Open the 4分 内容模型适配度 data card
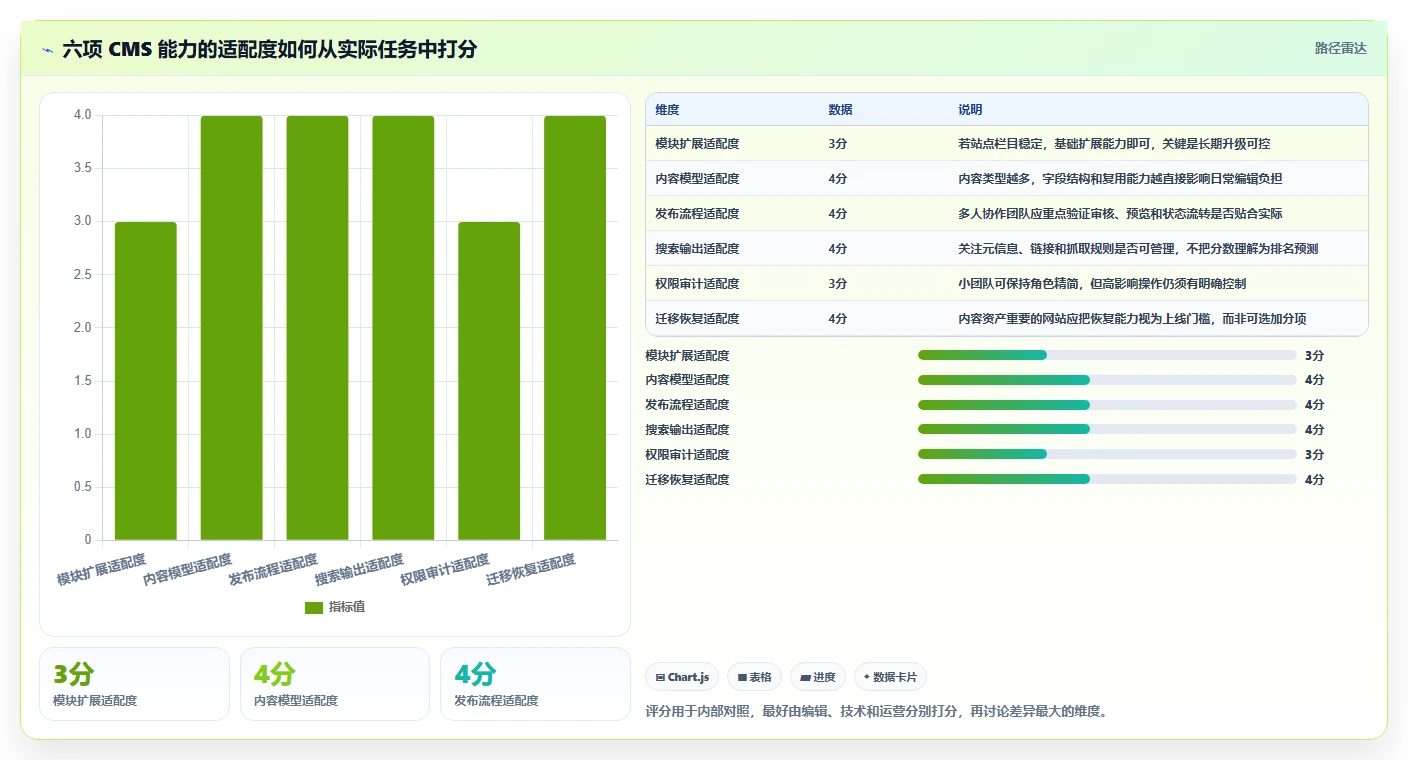Image resolution: width=1408 pixels, height=760 pixels. pyautogui.click(x=335, y=684)
